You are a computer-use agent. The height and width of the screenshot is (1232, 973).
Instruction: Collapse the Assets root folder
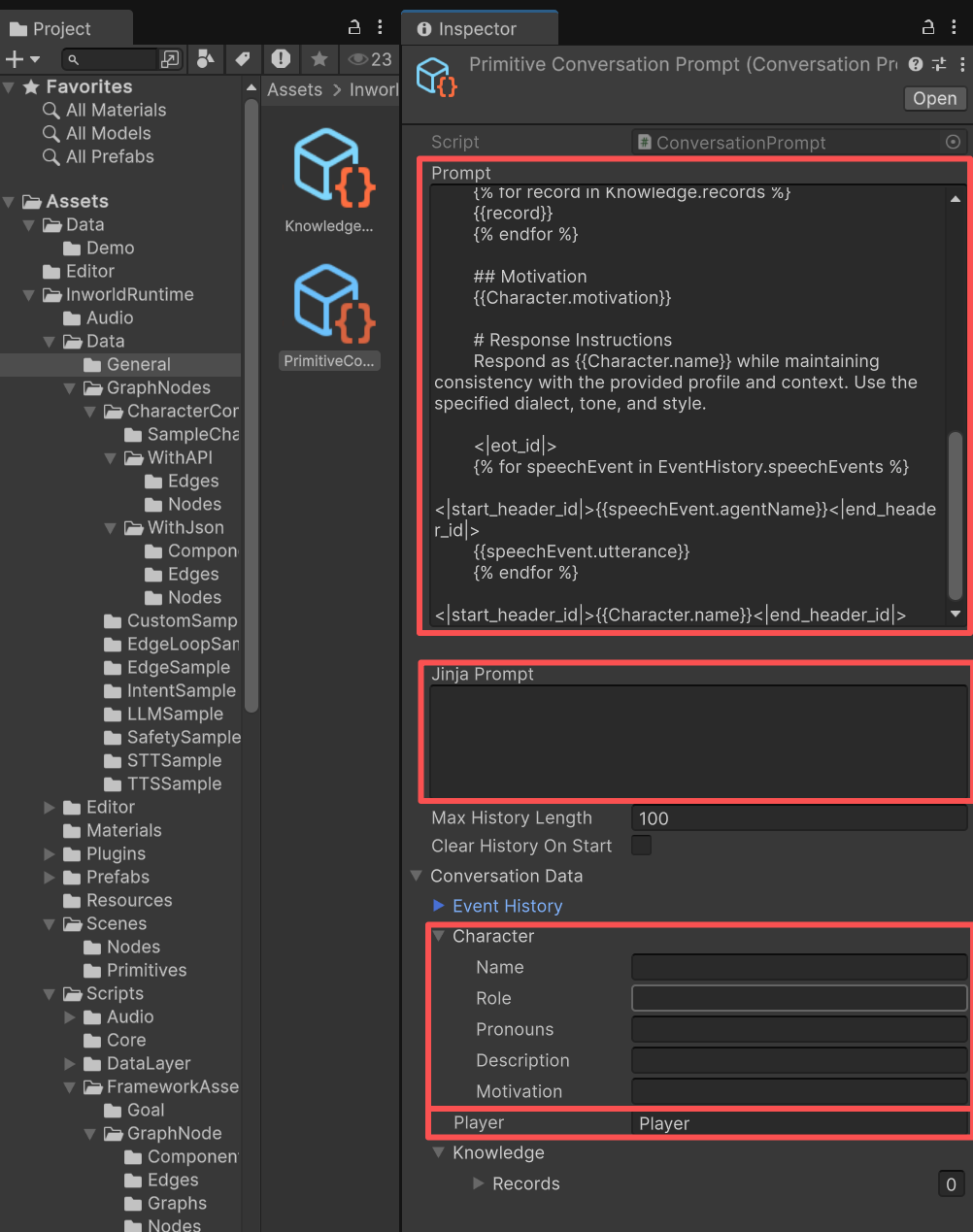pyautogui.click(x=9, y=202)
